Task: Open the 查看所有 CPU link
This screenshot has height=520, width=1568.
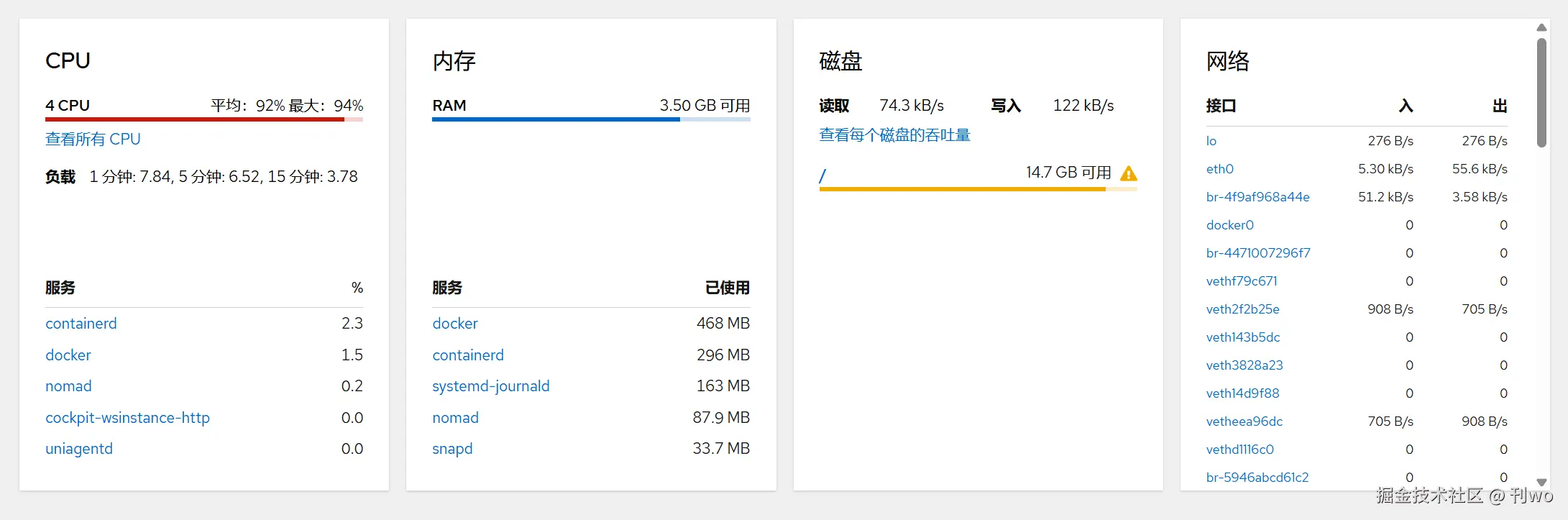Action: (x=93, y=139)
